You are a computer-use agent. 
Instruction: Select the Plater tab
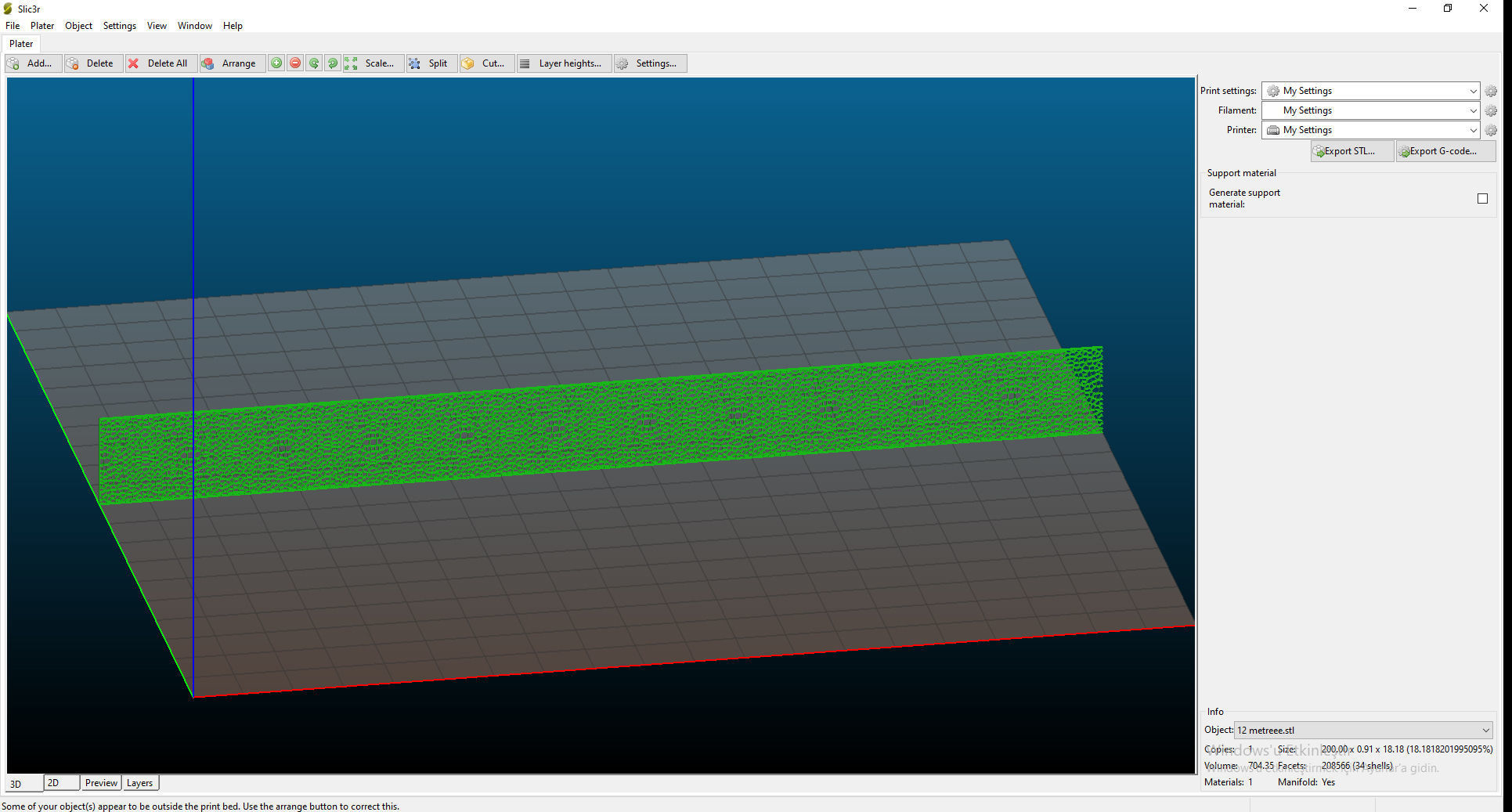pos(21,44)
